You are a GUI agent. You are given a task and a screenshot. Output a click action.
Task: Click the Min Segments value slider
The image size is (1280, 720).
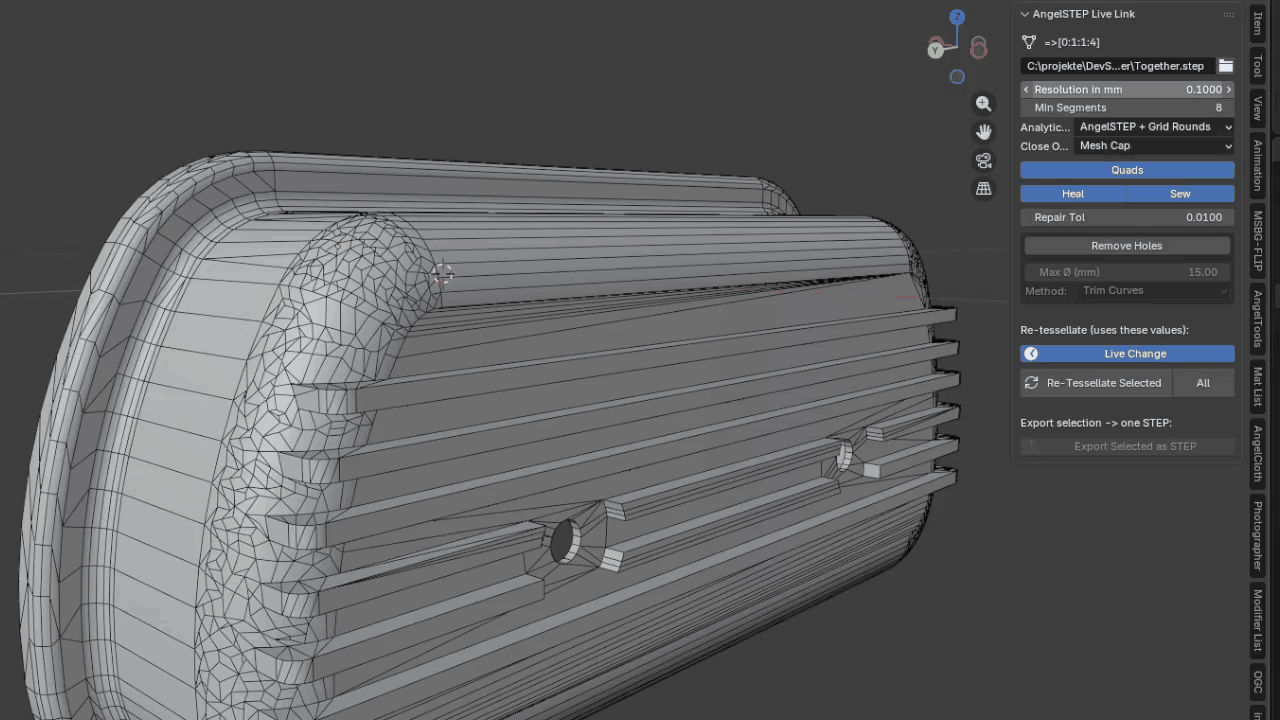coord(1127,108)
